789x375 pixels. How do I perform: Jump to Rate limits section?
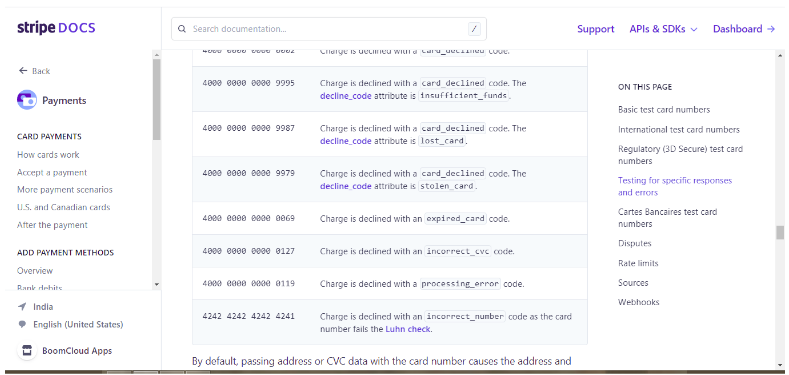638,263
